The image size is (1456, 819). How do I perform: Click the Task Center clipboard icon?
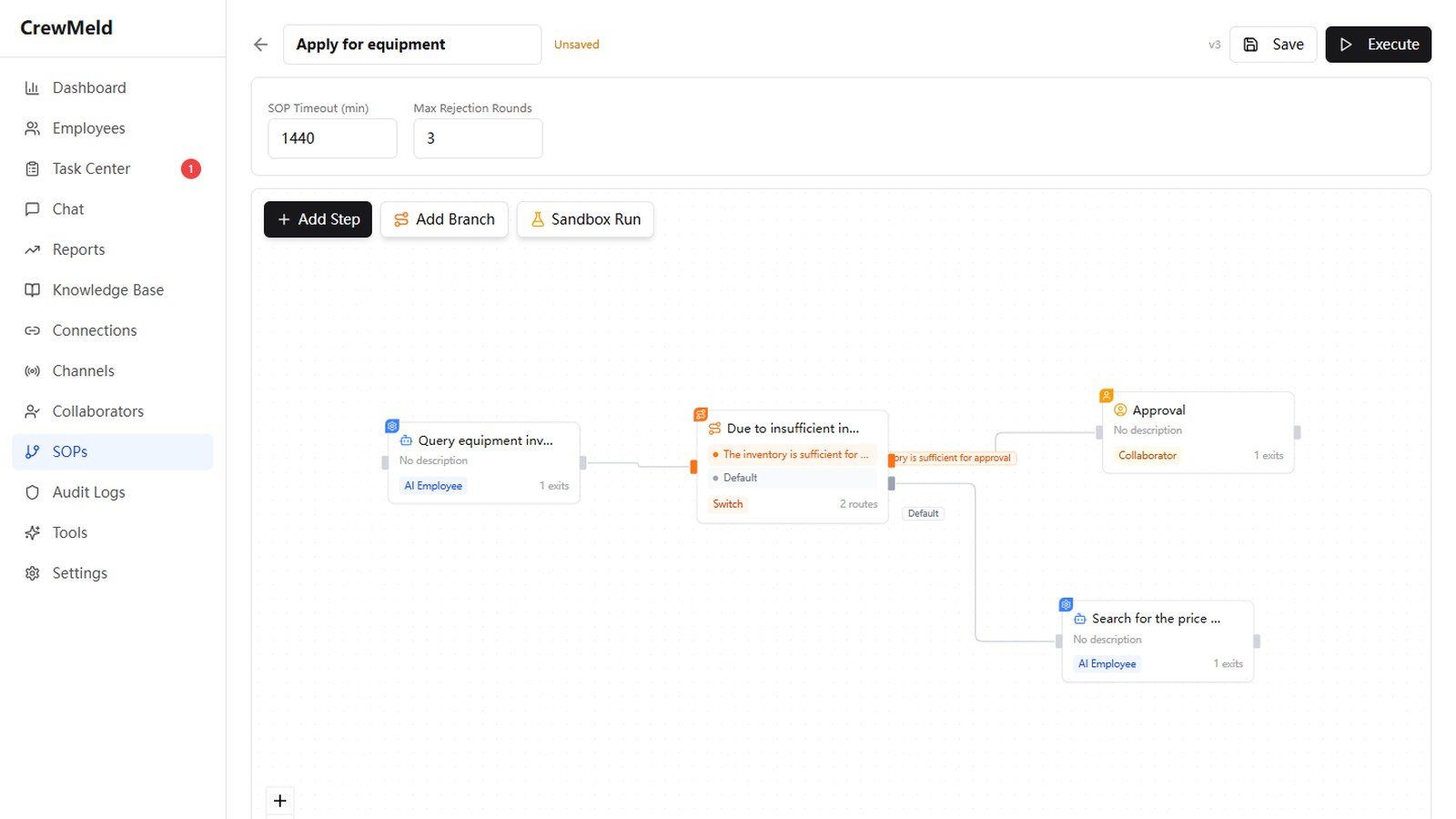coord(32,169)
